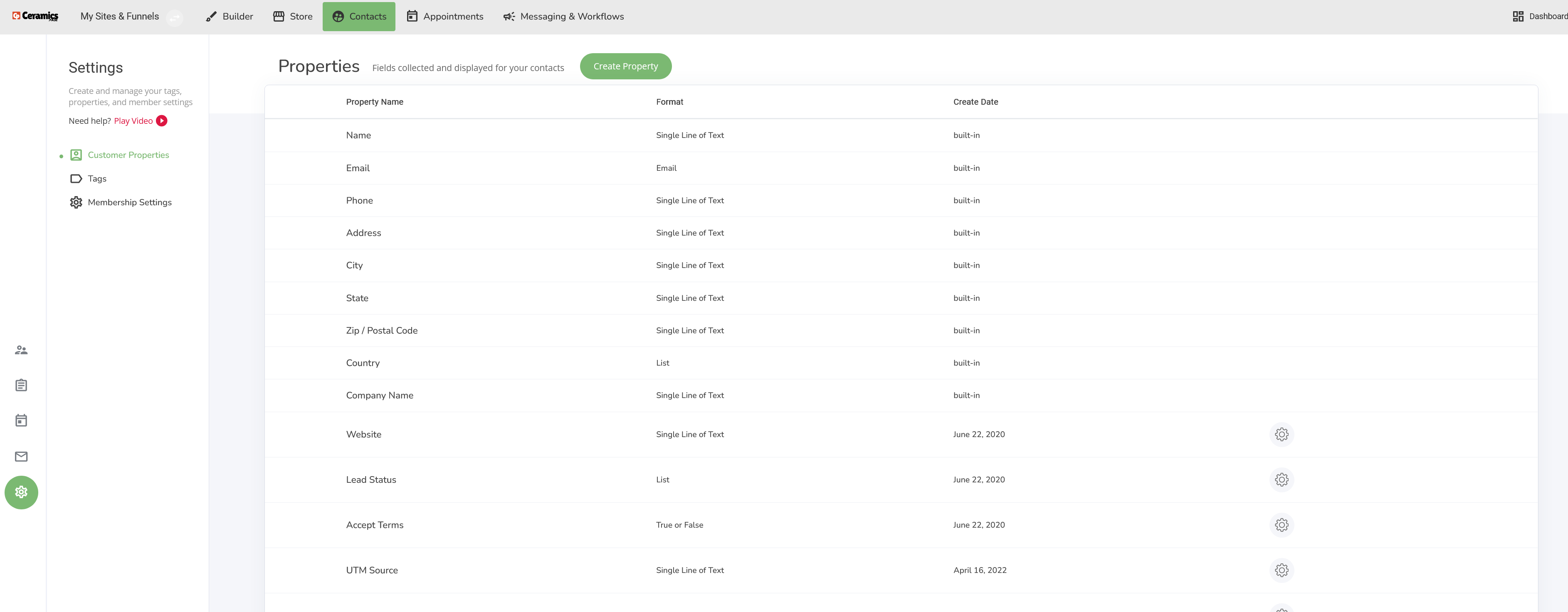Click the green settings gear sidebar icon
The width and height of the screenshot is (1568, 612).
(x=21, y=493)
